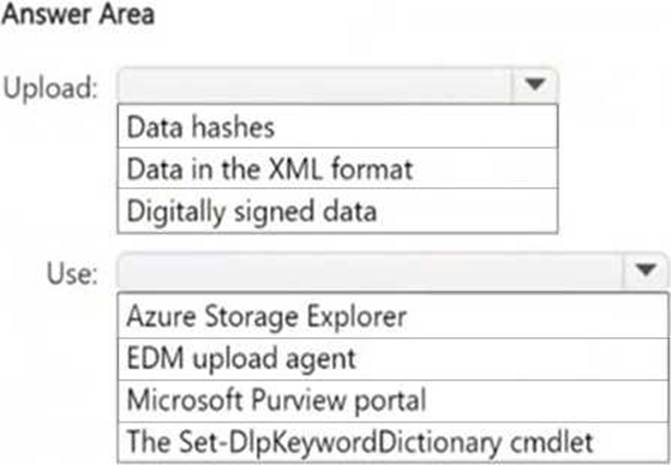Viewport: 671px width, 465px height.
Task: Expand the Use combo box field
Action: (370, 269)
